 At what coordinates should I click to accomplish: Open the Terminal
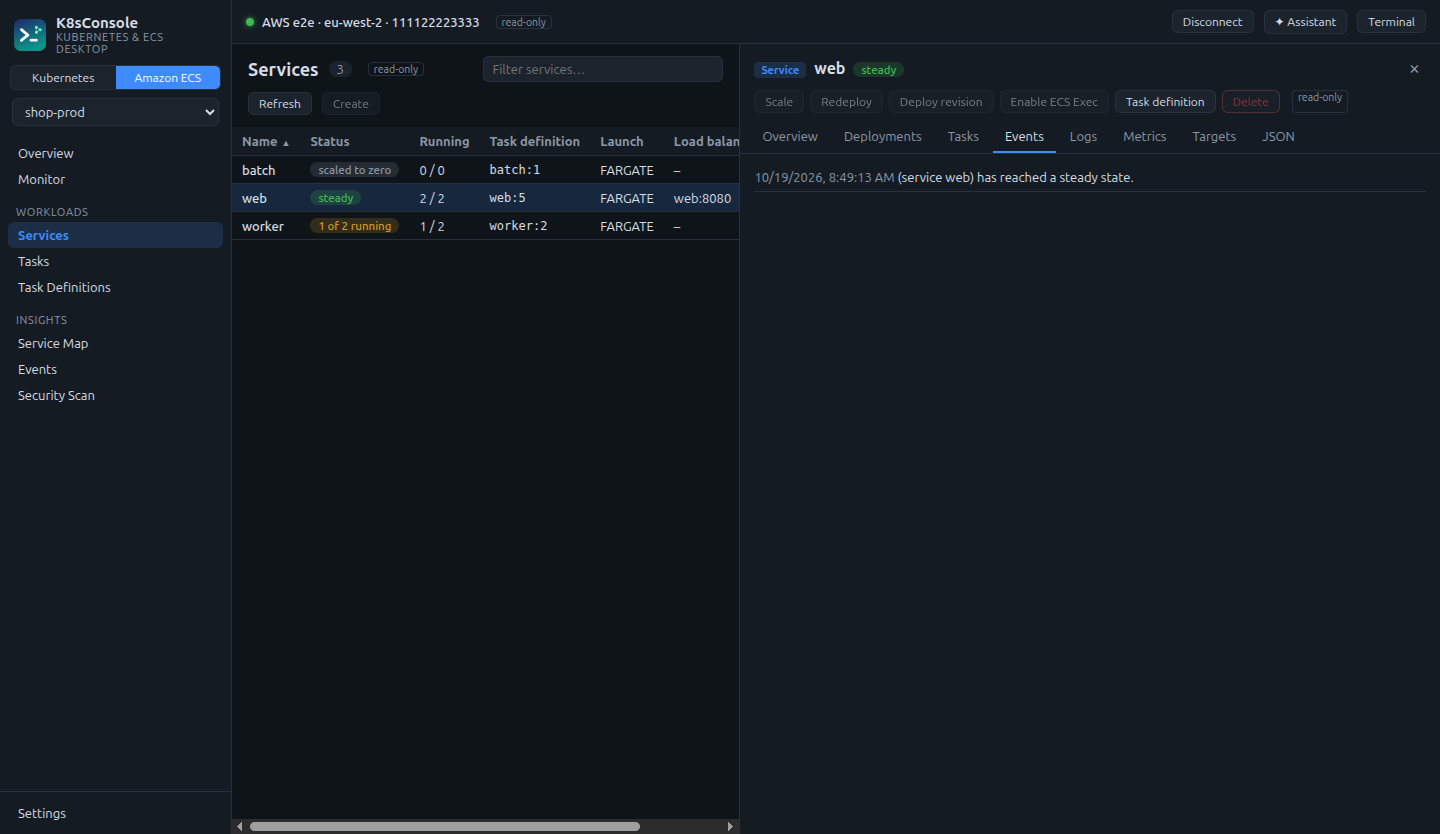point(1391,22)
